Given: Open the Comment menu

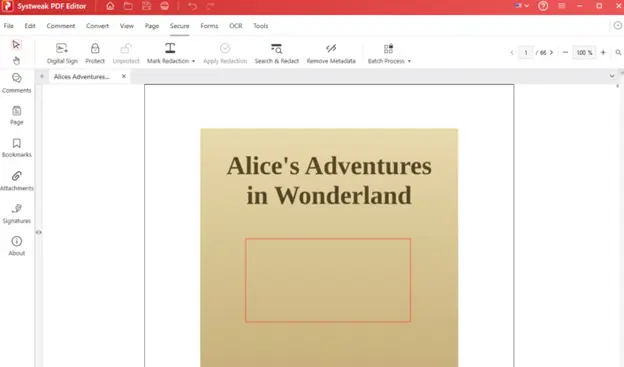Looking at the screenshot, I should click(x=60, y=26).
